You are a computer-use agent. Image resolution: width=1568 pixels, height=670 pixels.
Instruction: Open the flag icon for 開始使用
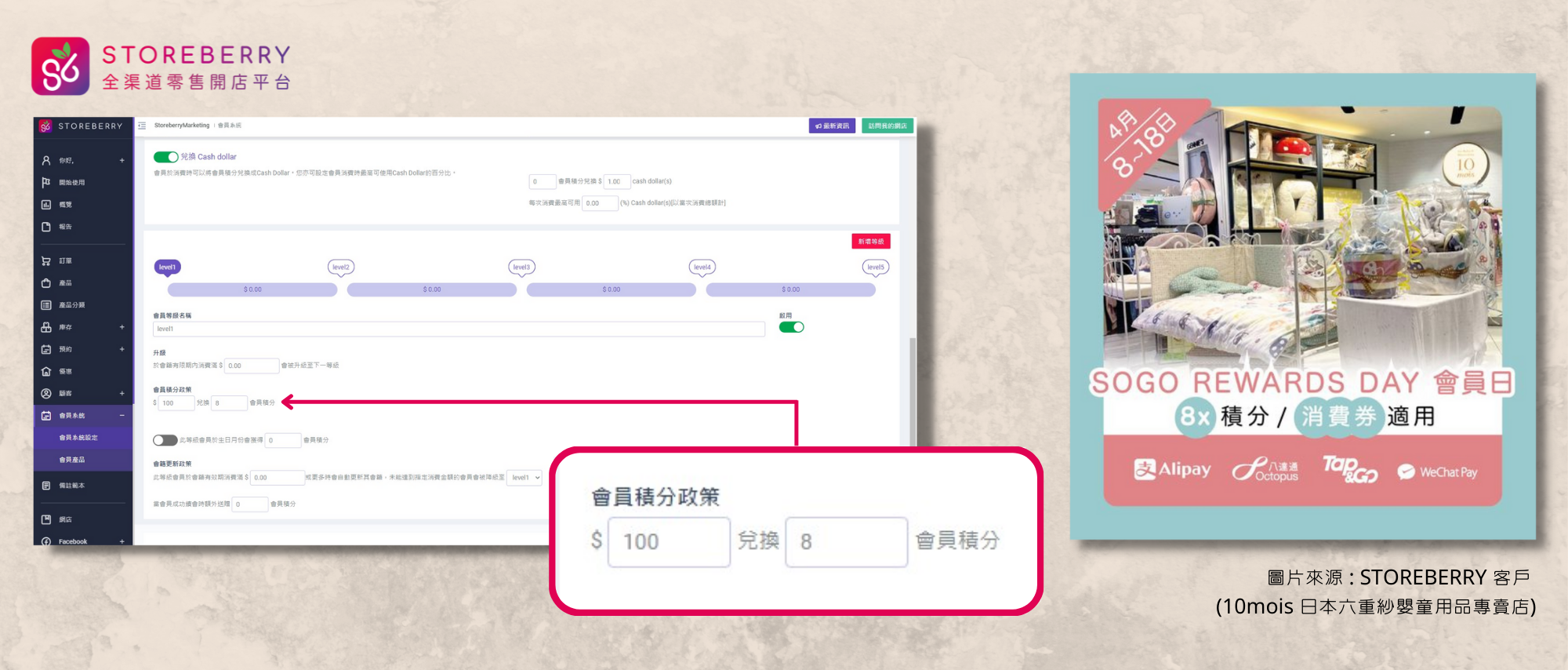[x=46, y=182]
